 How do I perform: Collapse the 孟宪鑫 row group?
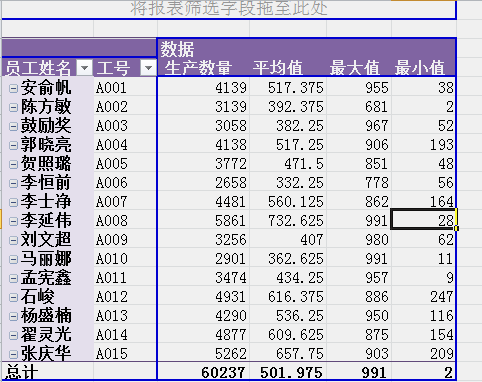tap(13, 278)
